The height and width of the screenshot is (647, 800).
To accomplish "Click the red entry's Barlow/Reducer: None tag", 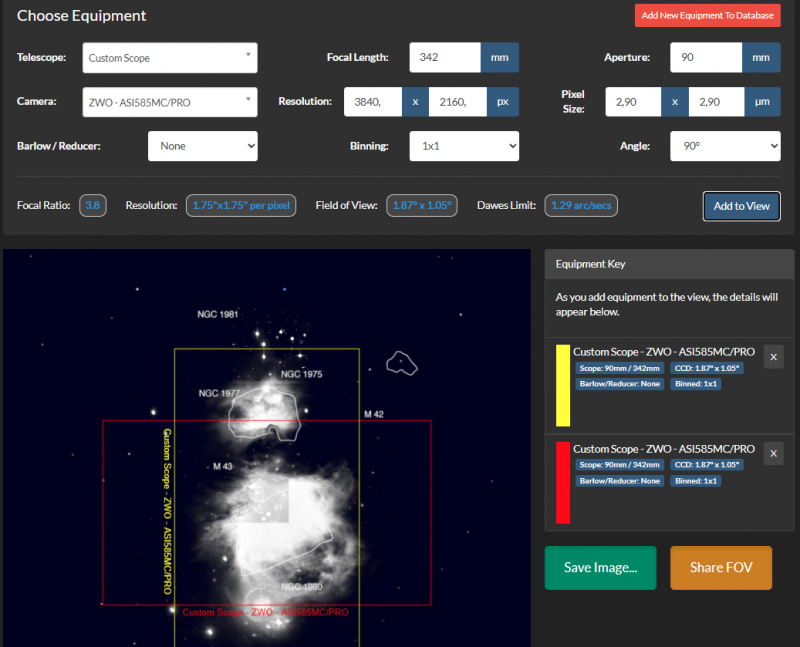I will 619,481.
